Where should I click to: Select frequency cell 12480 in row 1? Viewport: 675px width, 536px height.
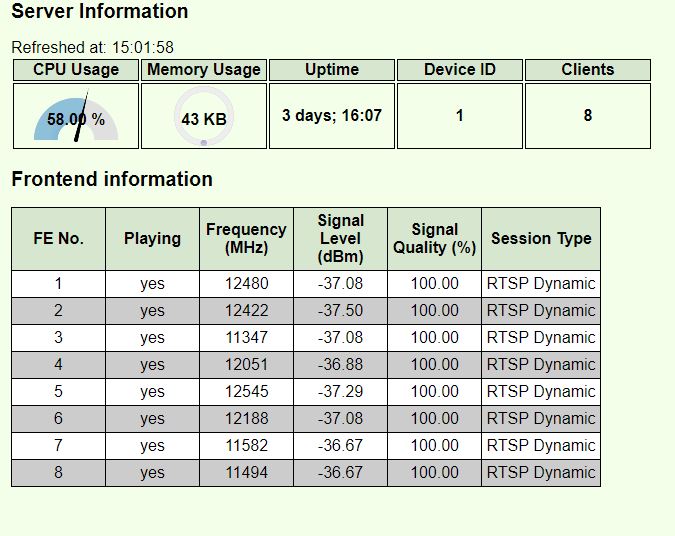coord(246,284)
